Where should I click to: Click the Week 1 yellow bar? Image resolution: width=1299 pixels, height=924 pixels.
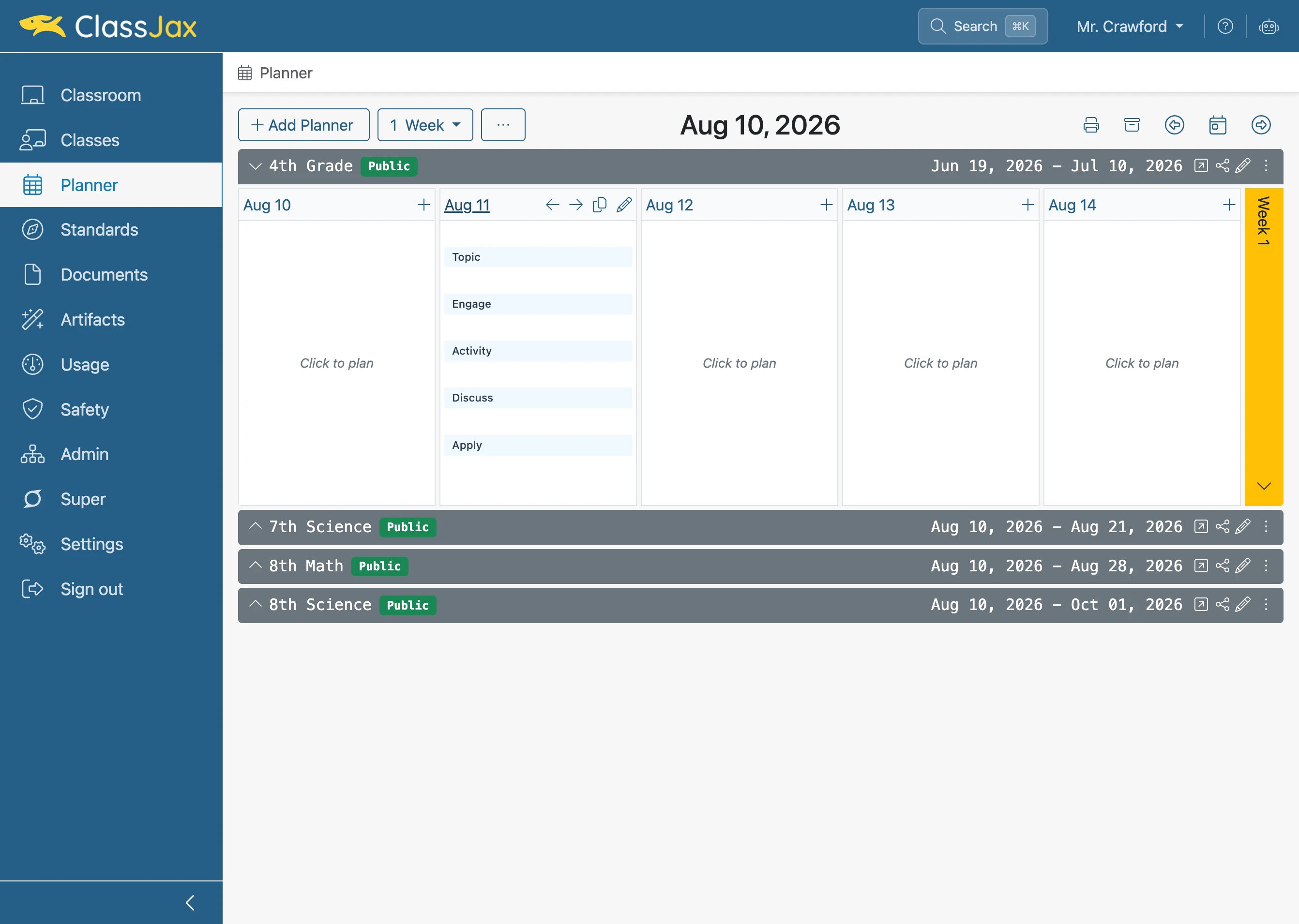click(1264, 346)
